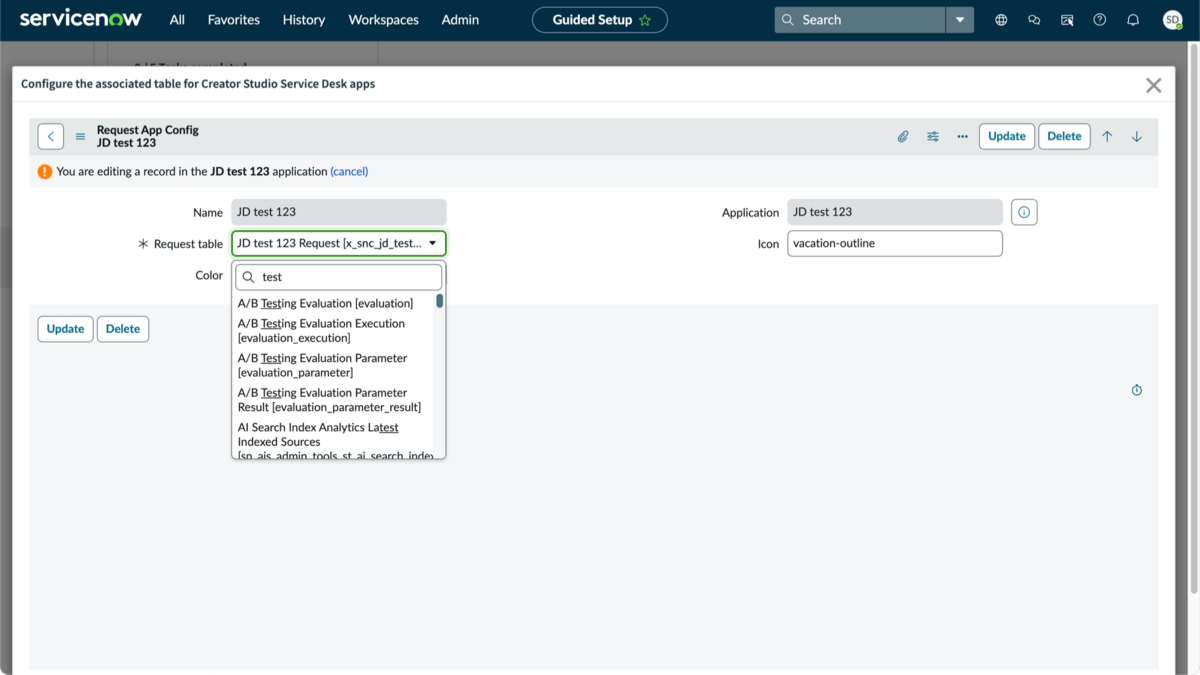Open the Favorites menu
This screenshot has width=1200, height=675.
(x=234, y=20)
